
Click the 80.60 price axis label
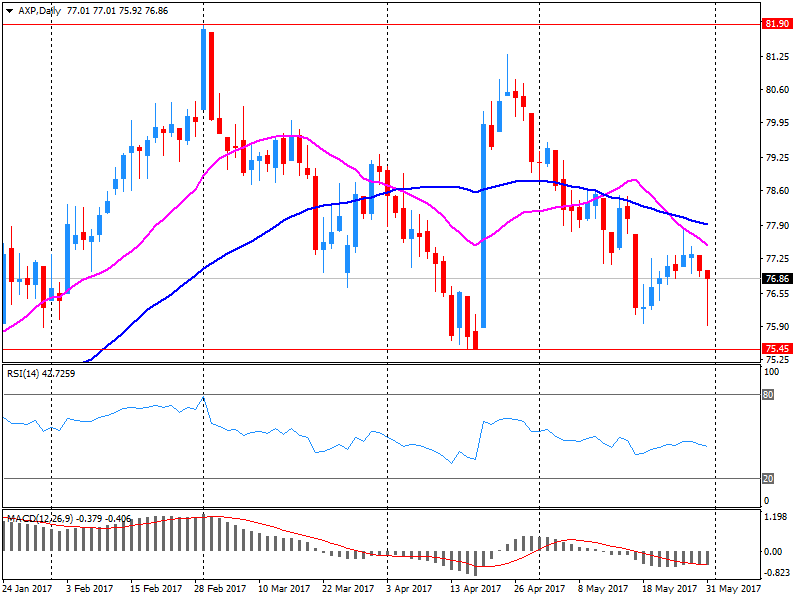click(777, 89)
